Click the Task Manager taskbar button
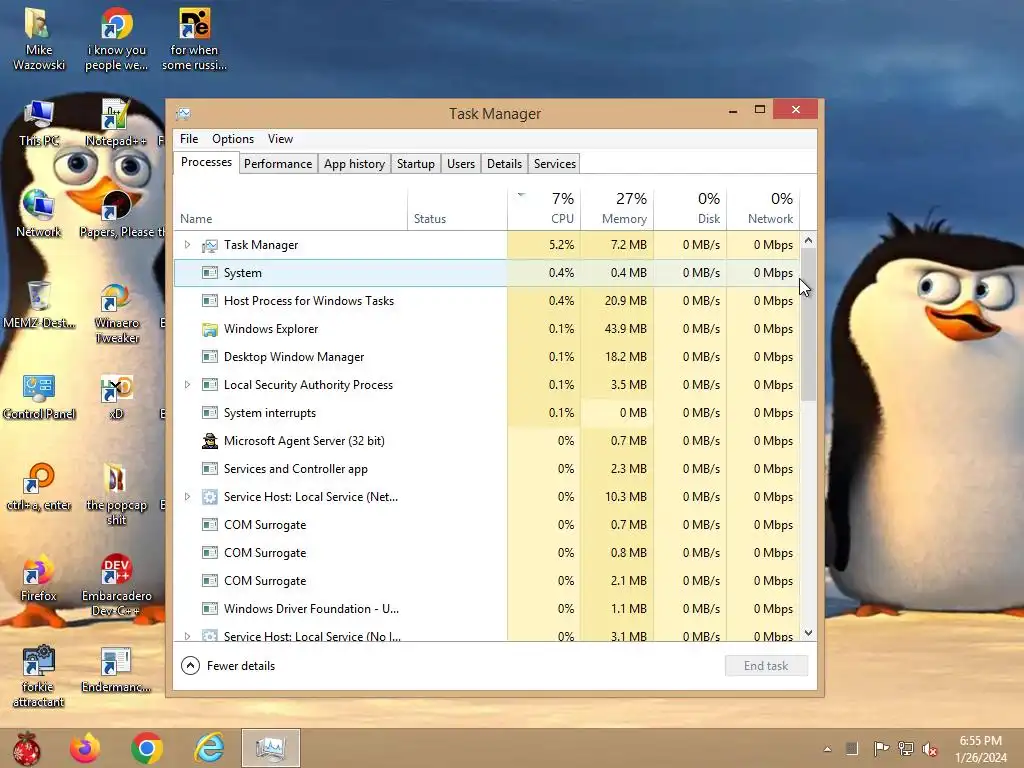1024x768 pixels. point(270,748)
